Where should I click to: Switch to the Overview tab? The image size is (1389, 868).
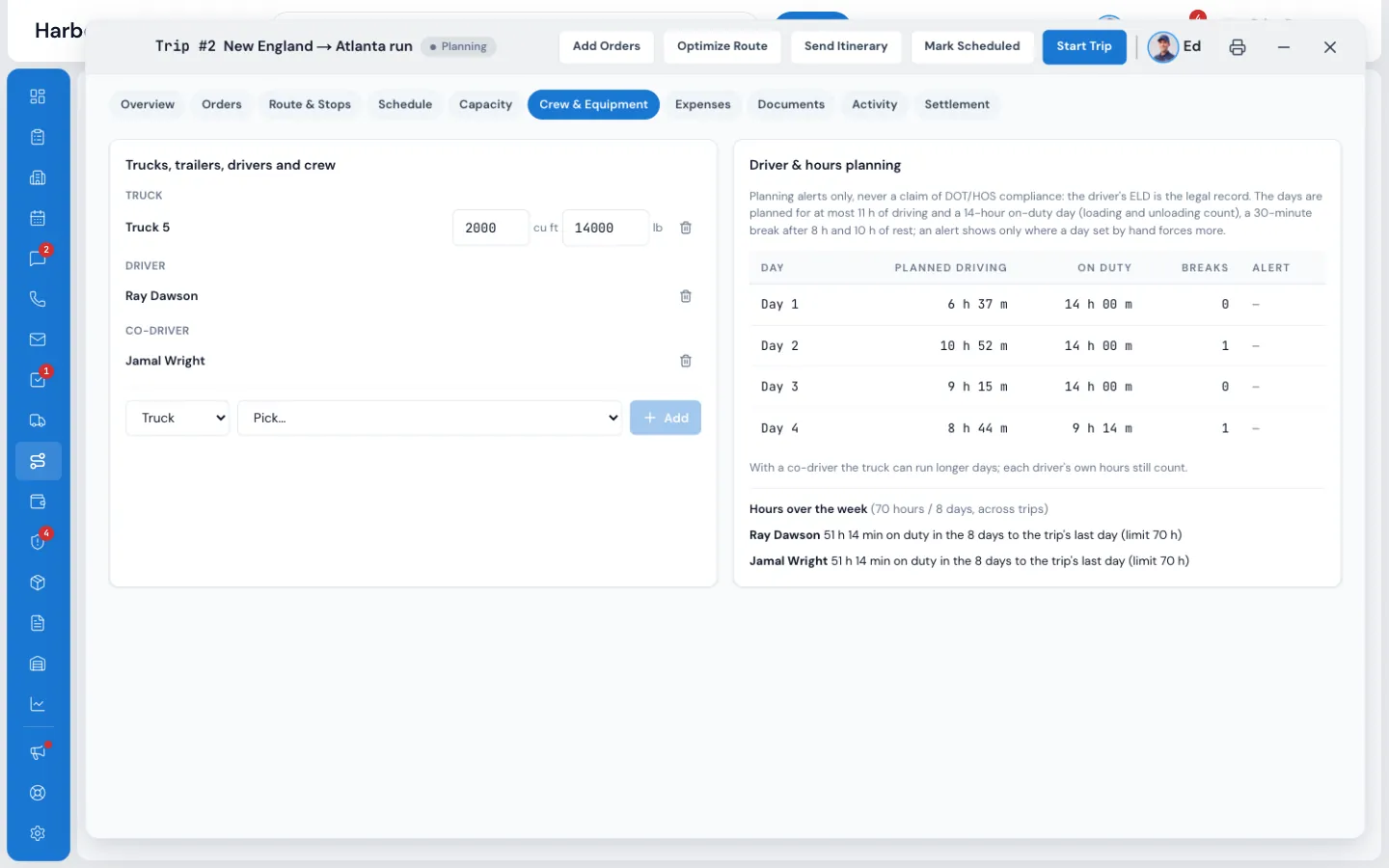coord(148,104)
